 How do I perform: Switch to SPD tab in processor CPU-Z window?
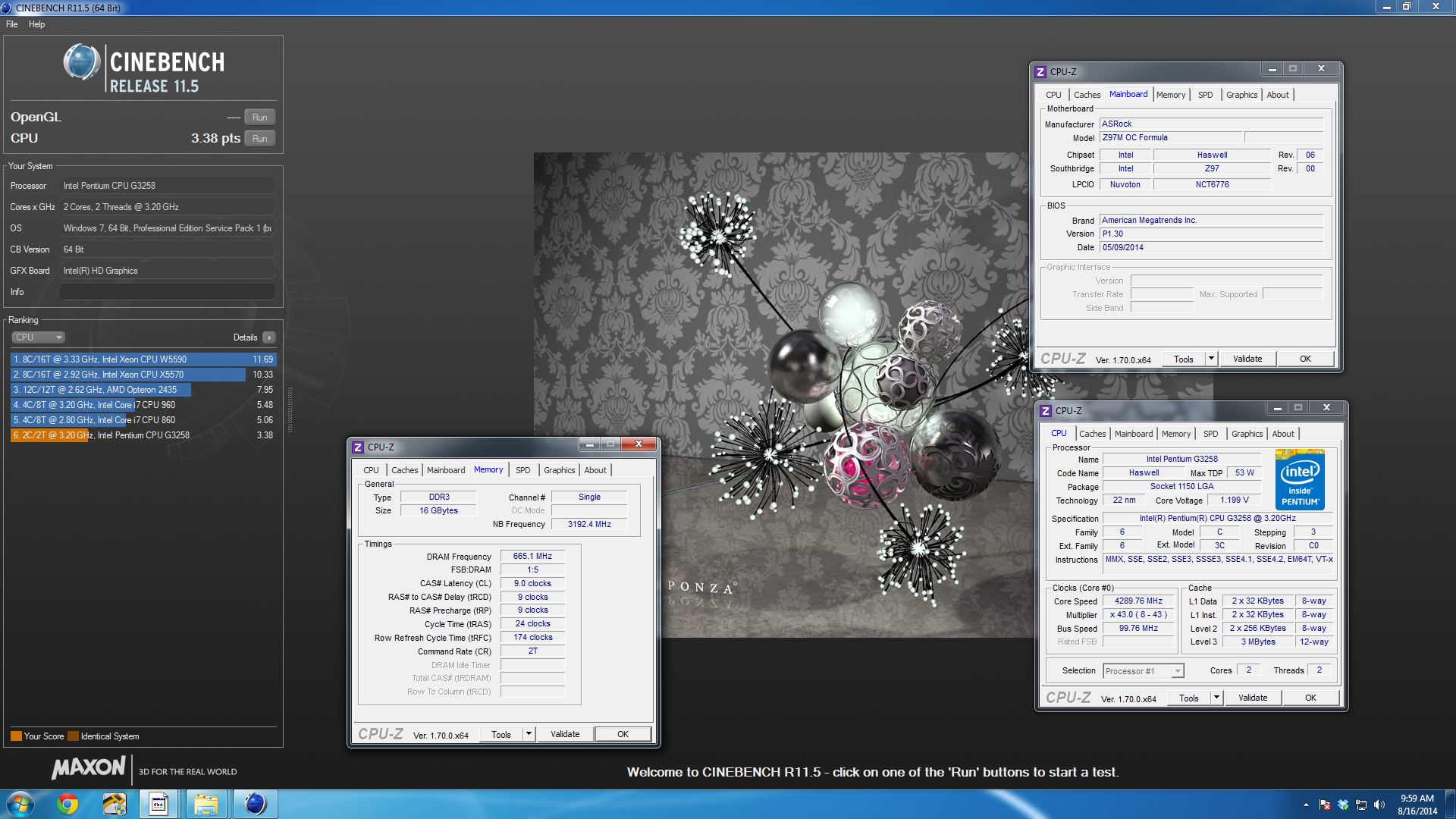pyautogui.click(x=1211, y=434)
